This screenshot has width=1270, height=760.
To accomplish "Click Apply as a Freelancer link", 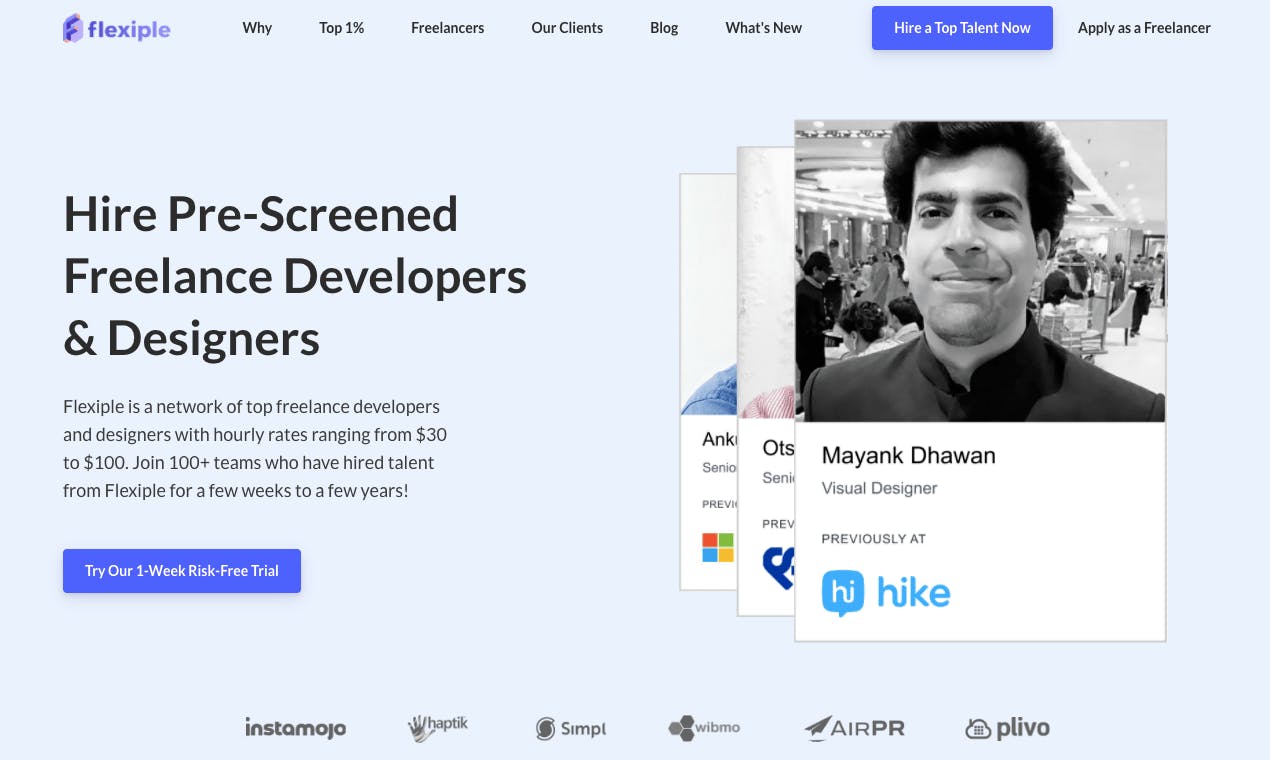I will click(1144, 28).
